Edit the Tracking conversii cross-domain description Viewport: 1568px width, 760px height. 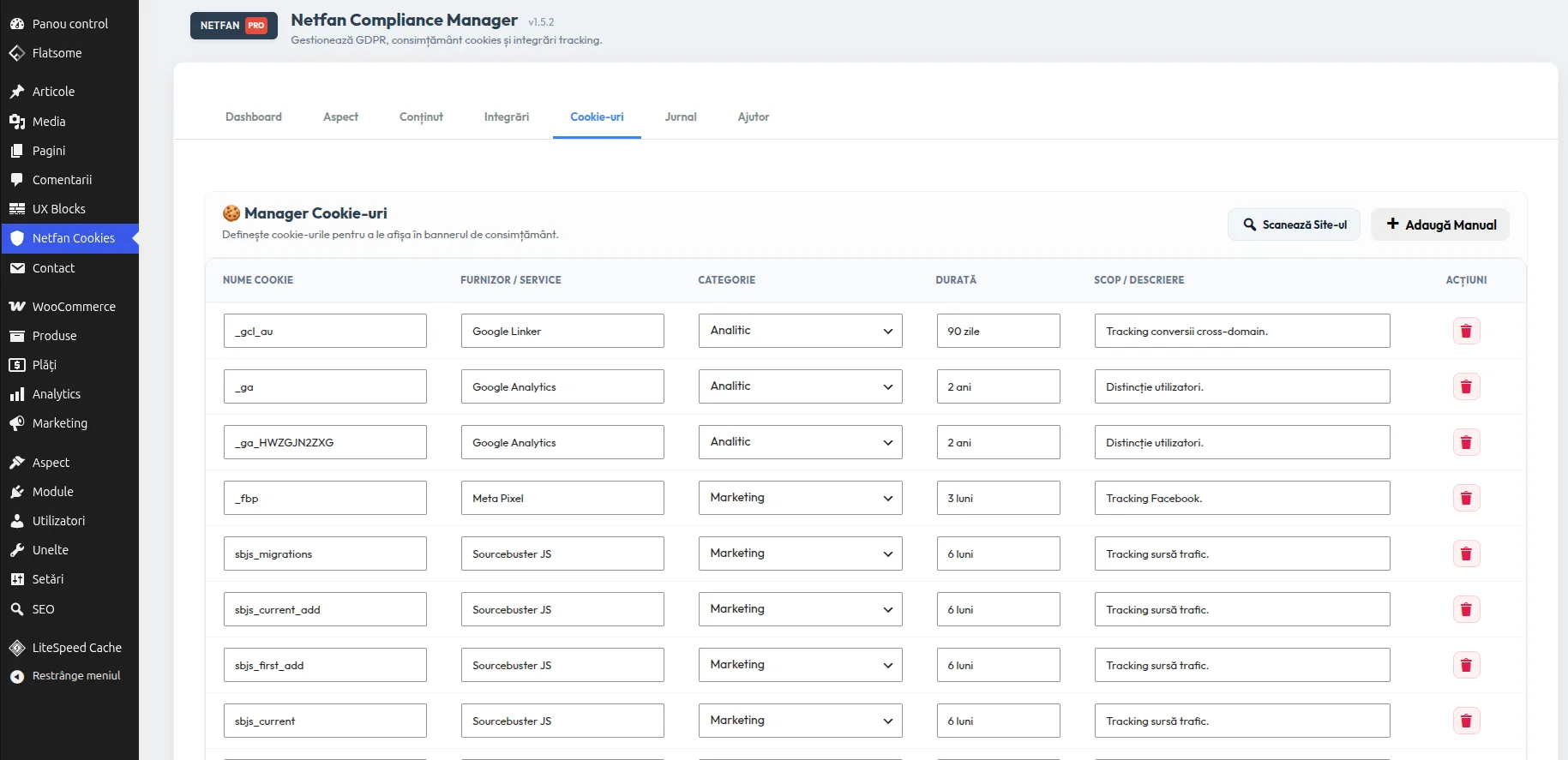pos(1242,331)
